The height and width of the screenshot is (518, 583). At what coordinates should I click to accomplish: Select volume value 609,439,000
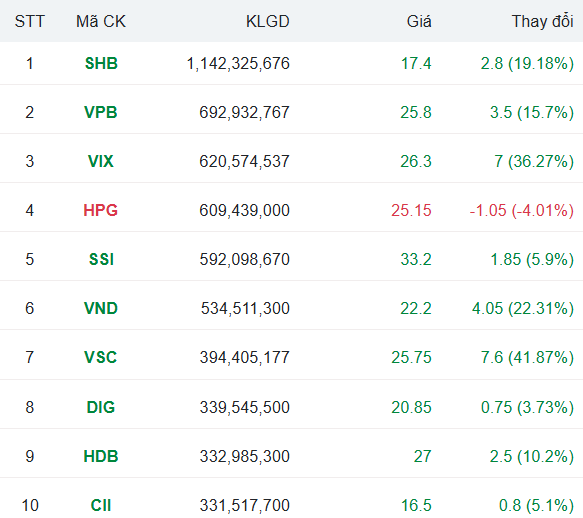coord(244,211)
